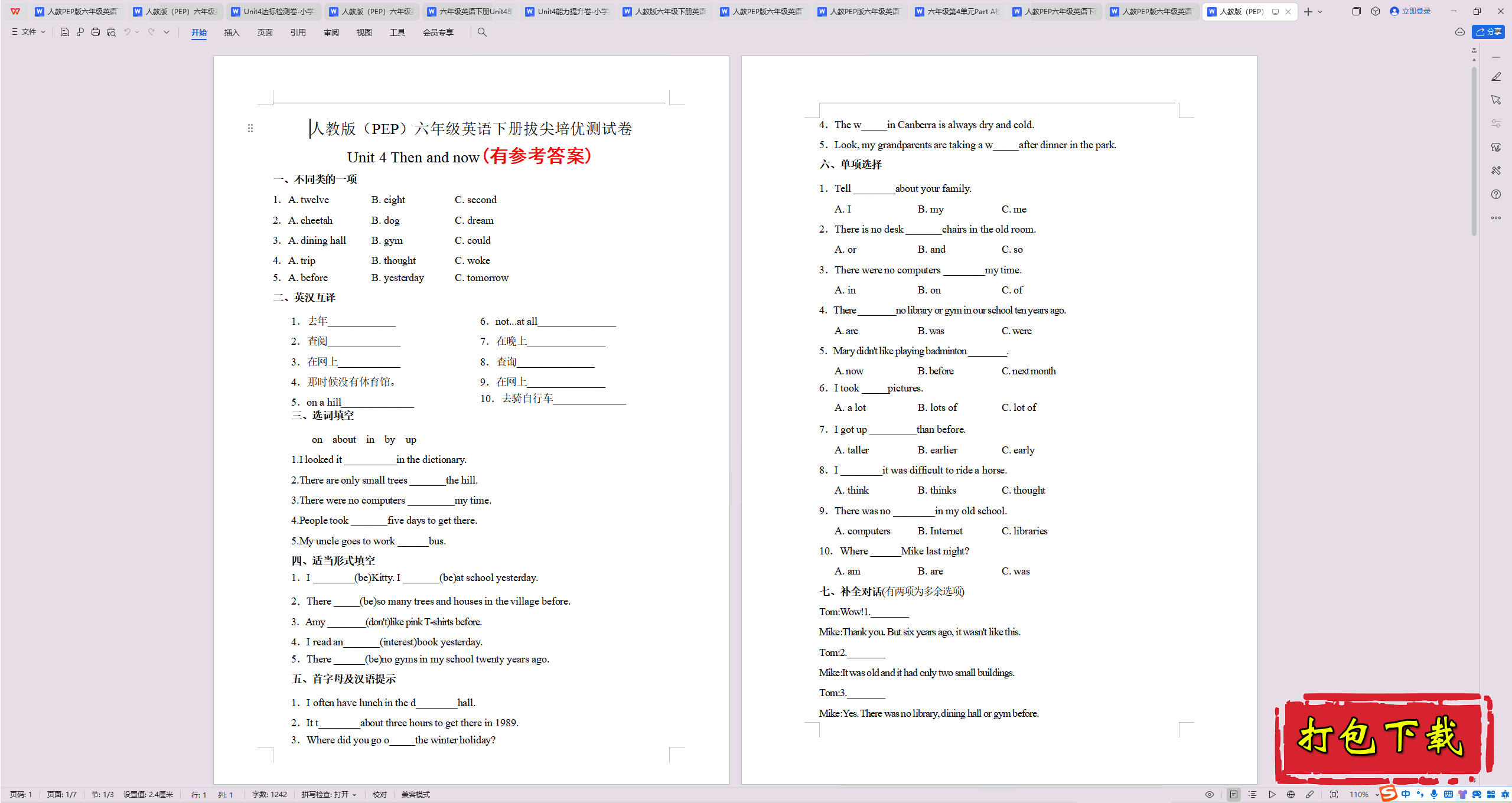
Task: Select the 开始 ribbon tab
Action: pos(199,32)
